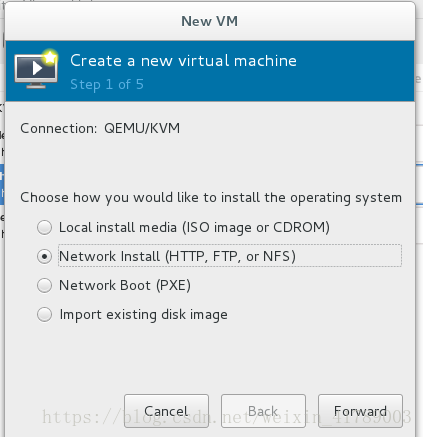Click the Cancel button
Viewport: 423px width, 437px height.
click(x=166, y=411)
